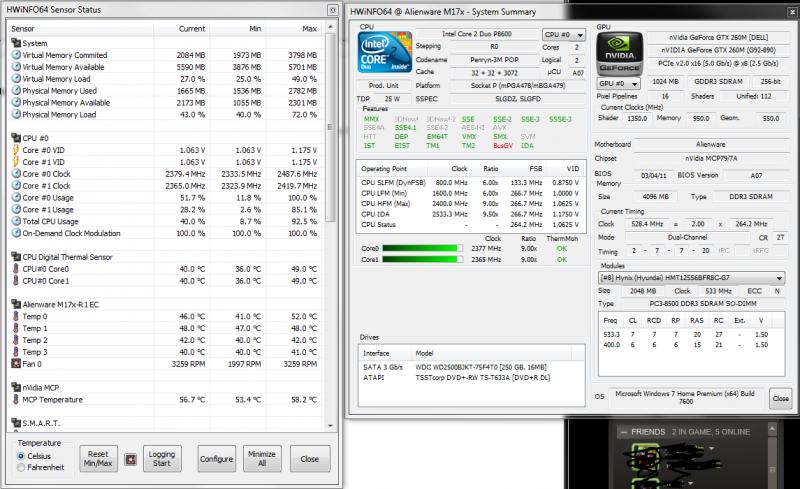Click the SATA 3 Gb/s WDC drive row

pos(471,367)
